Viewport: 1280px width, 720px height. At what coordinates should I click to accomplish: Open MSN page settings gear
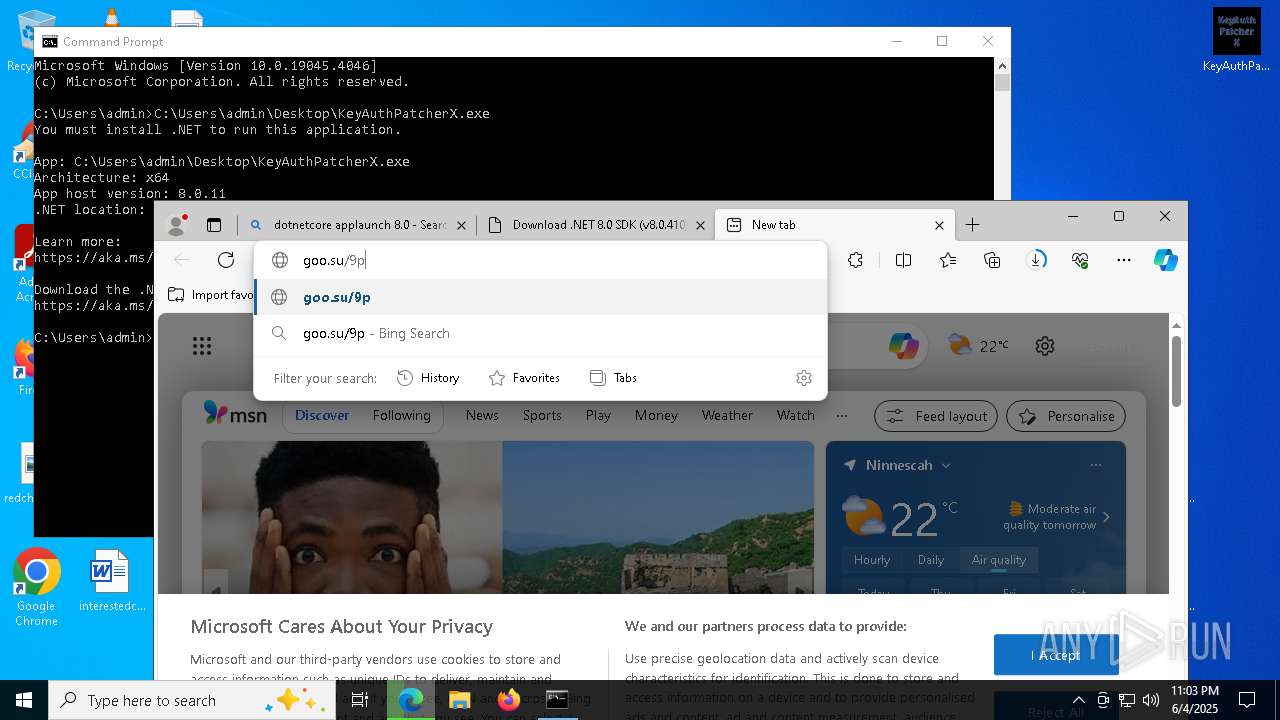click(1045, 346)
